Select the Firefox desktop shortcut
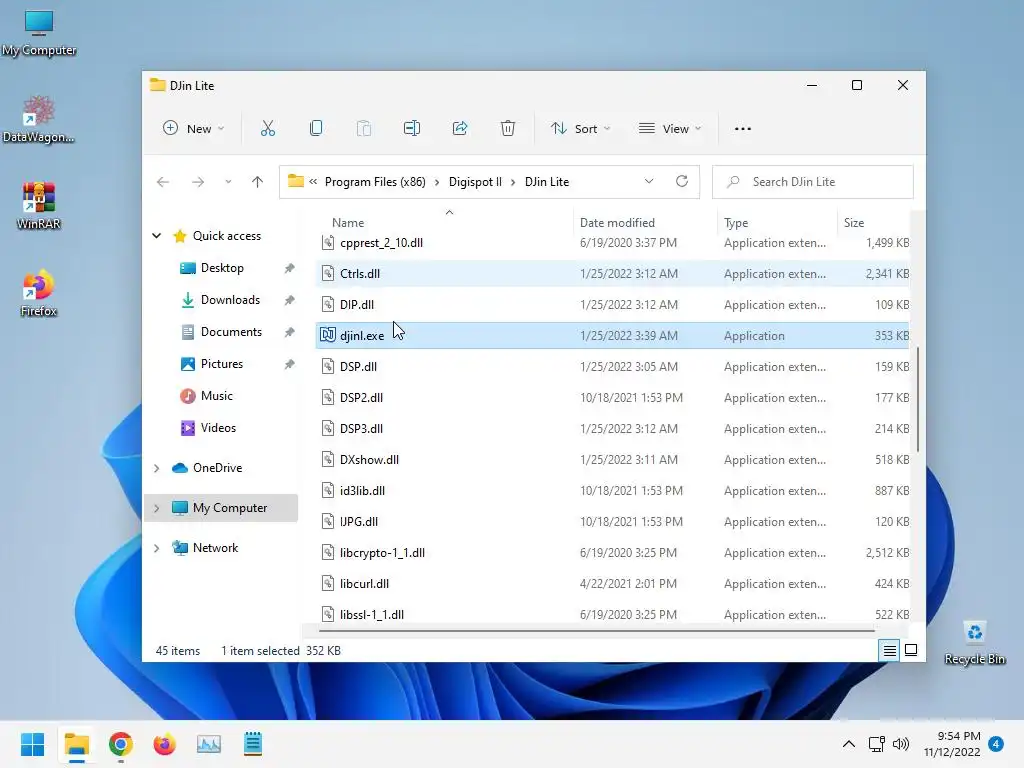This screenshot has height=768, width=1024. pyautogui.click(x=39, y=293)
